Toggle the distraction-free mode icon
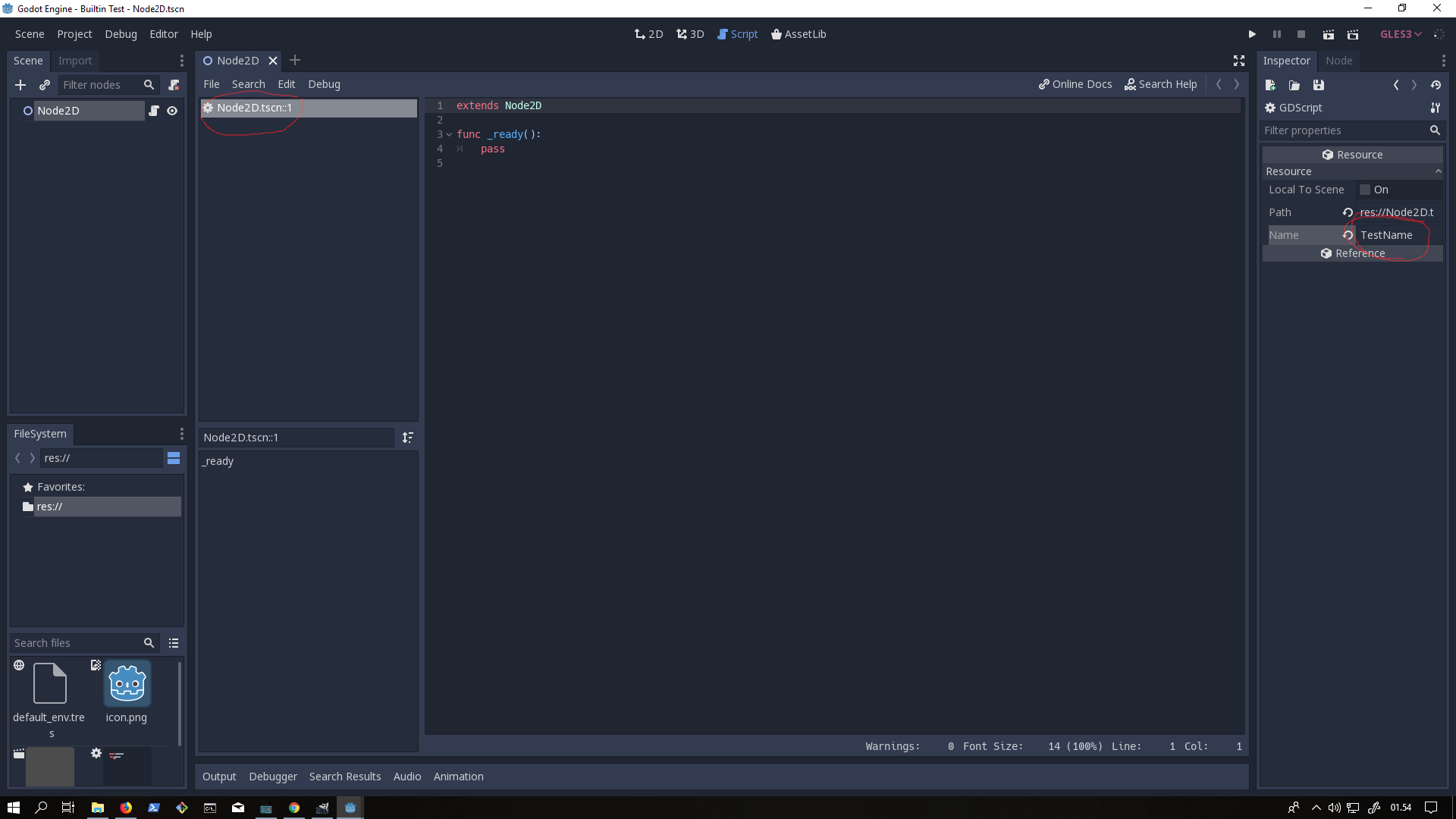Screen dimensions: 1456x819 click(1238, 61)
